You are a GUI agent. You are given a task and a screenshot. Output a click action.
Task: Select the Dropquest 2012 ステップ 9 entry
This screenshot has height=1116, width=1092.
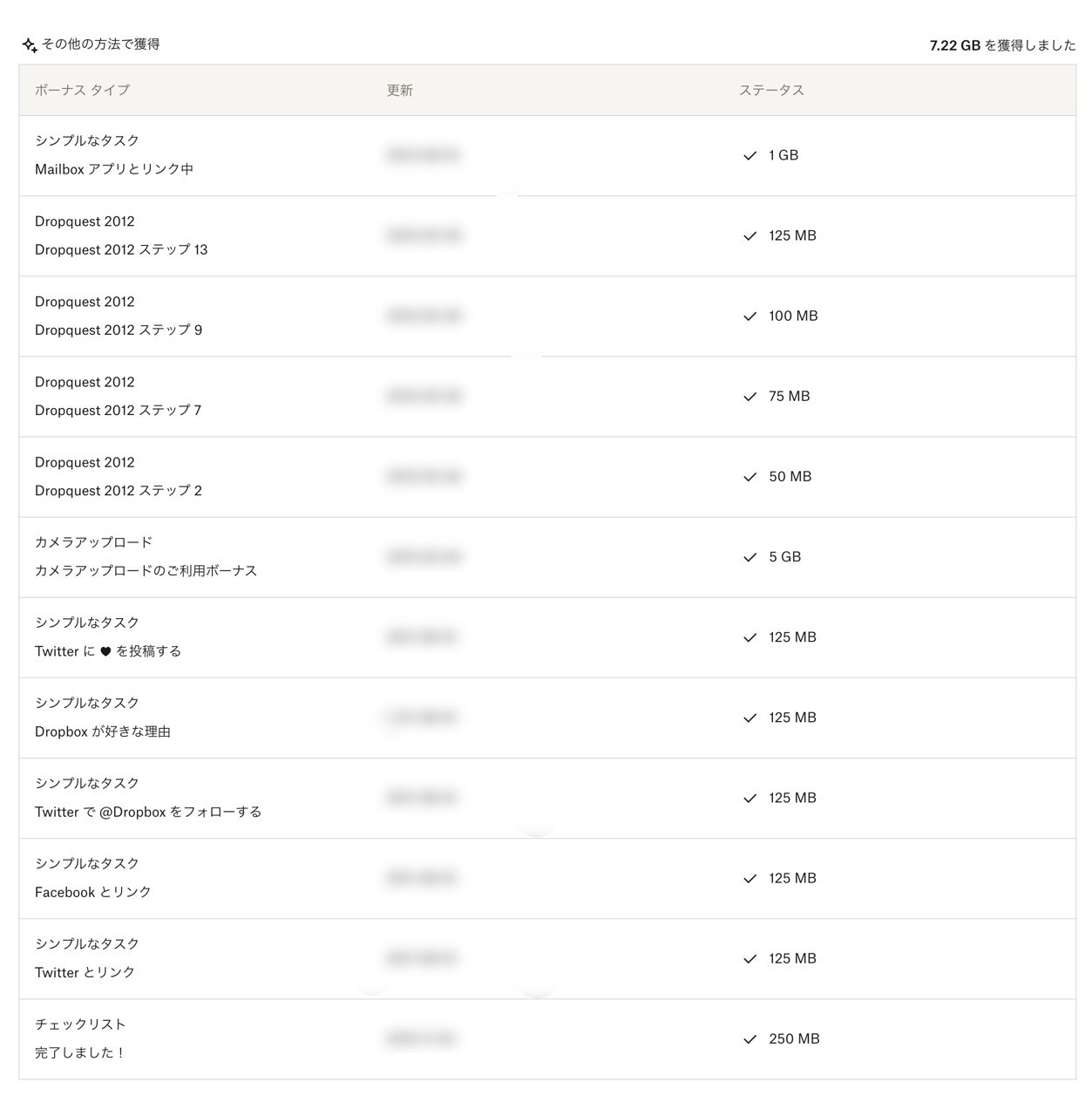point(119,330)
